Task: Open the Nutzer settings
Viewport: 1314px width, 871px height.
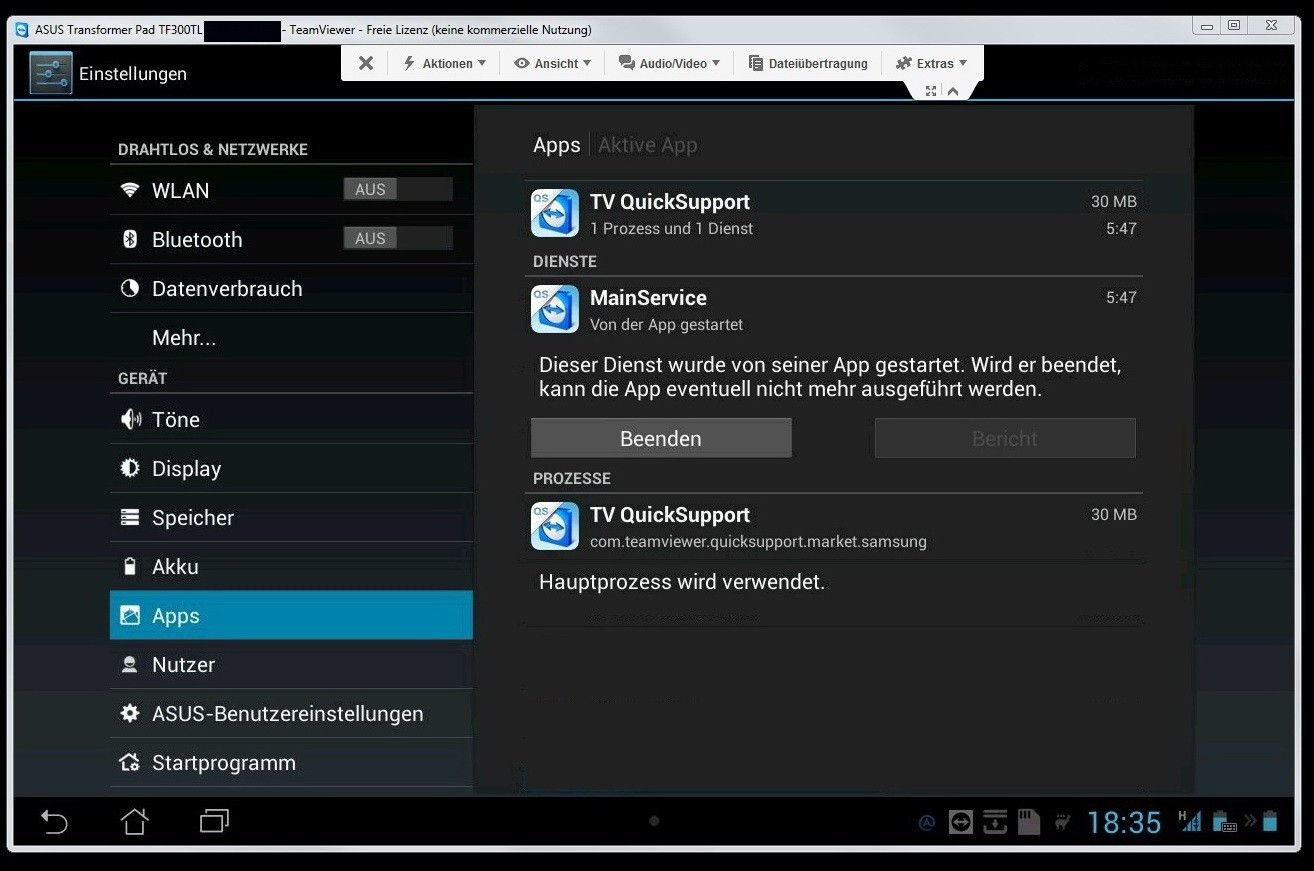Action: click(291, 664)
